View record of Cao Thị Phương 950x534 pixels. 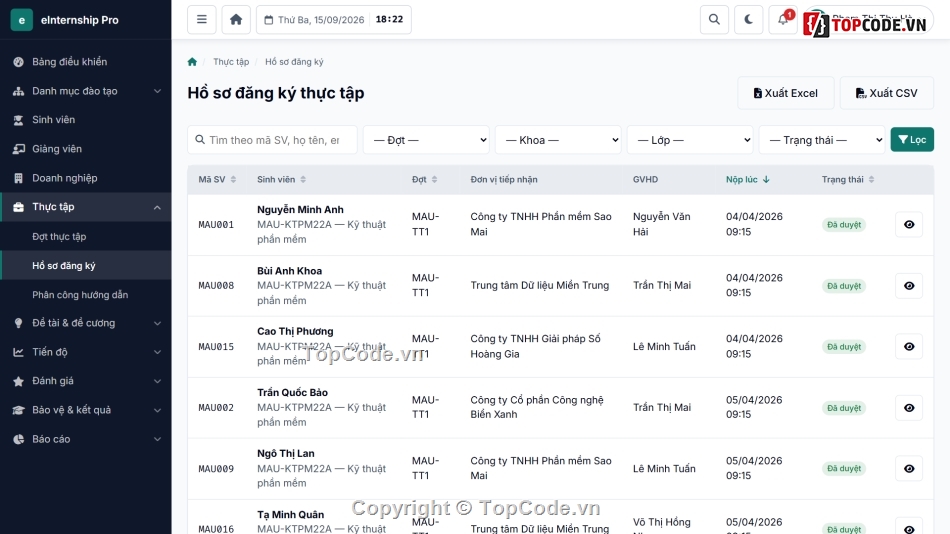909,347
